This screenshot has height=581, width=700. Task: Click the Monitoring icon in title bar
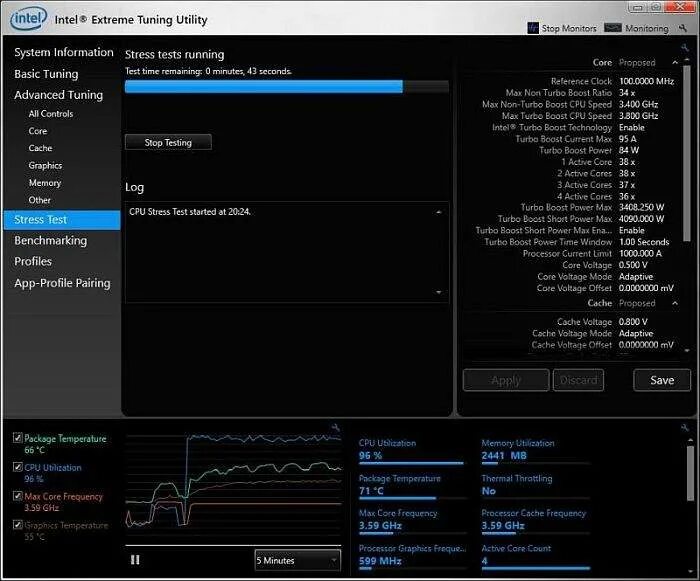(x=612, y=28)
